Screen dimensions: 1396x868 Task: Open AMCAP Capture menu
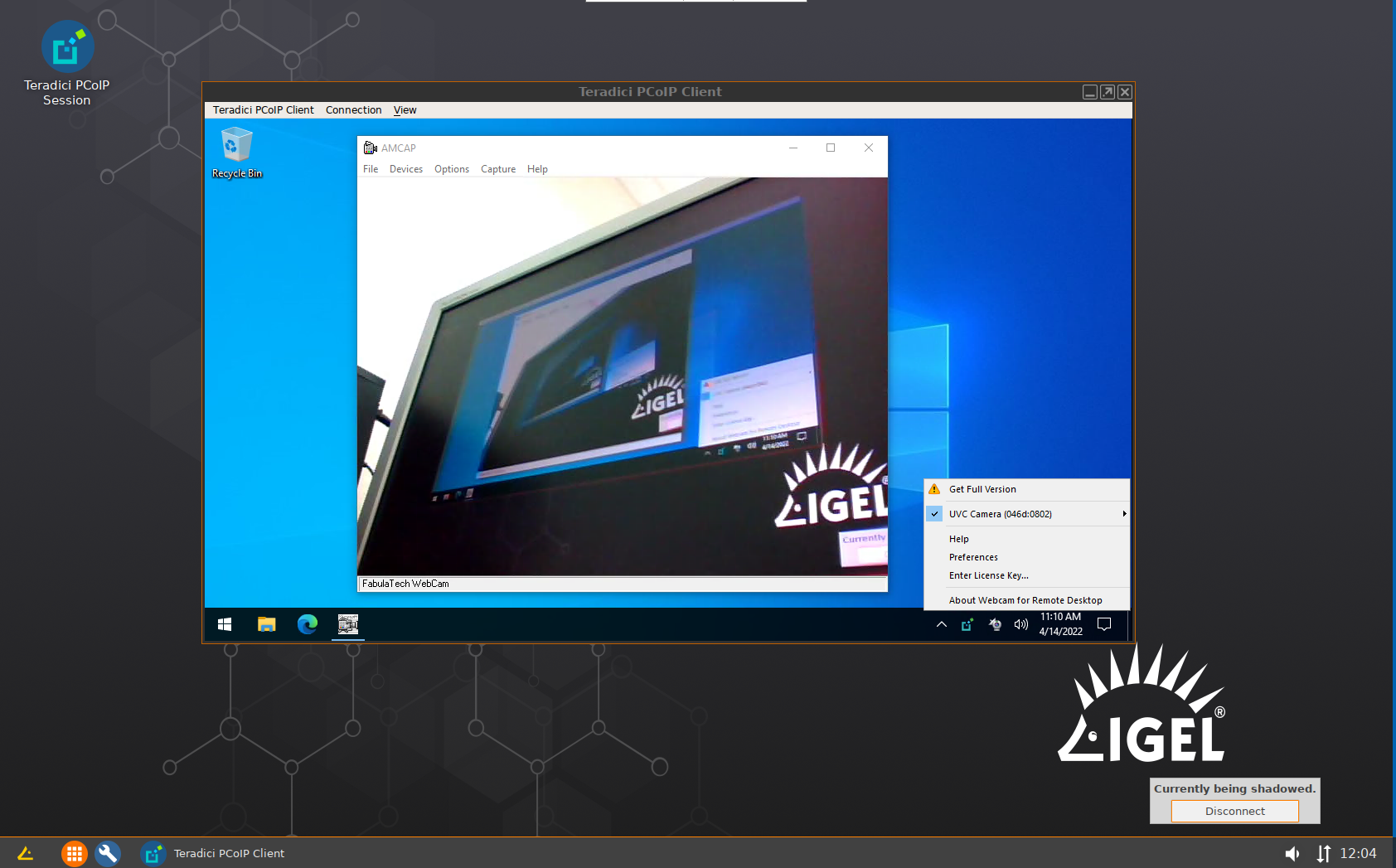498,169
